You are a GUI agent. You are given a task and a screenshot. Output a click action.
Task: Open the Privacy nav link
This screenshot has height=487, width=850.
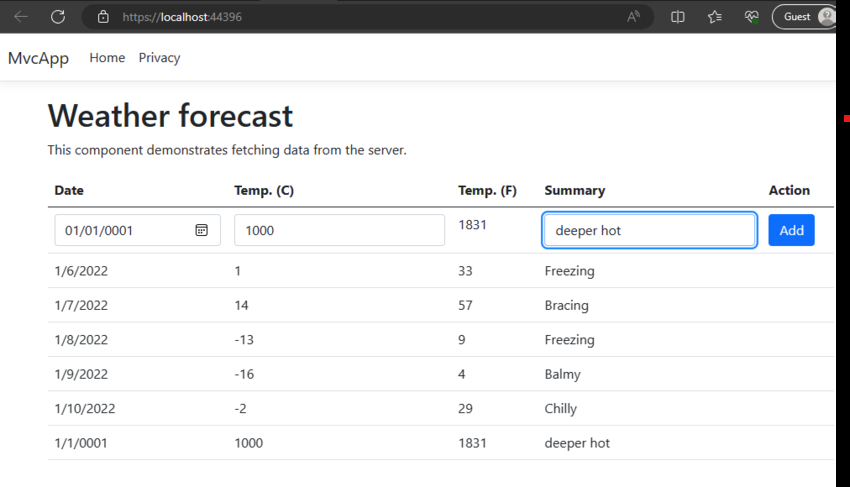(x=159, y=57)
